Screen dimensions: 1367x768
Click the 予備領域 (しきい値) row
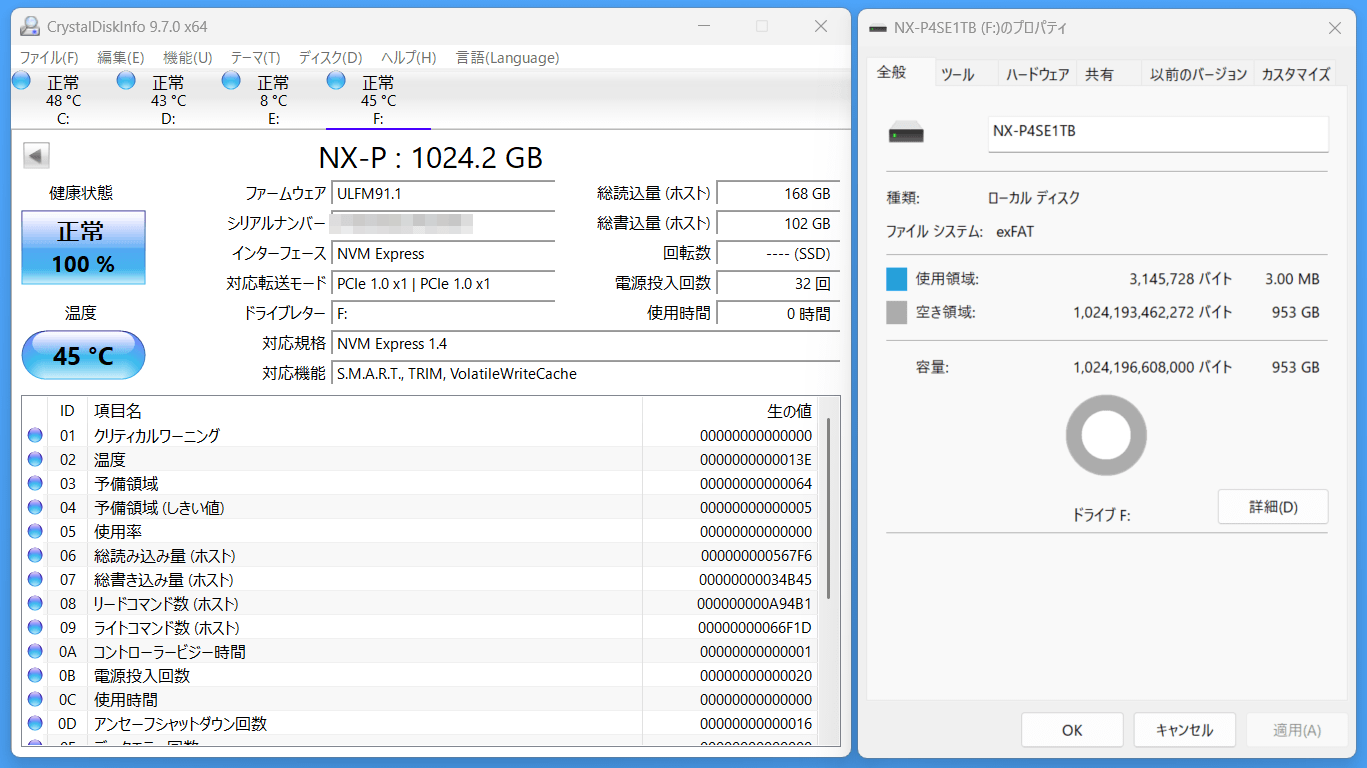(420, 507)
